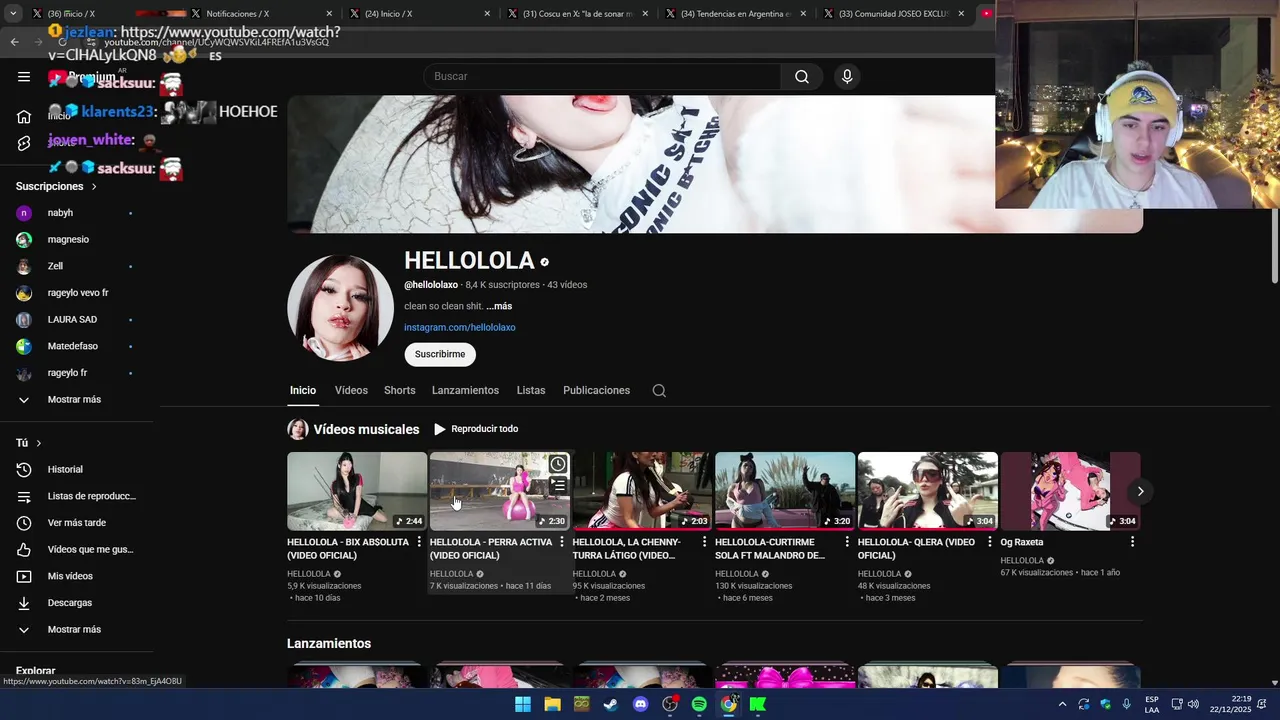Open options menu for QLERA video

click(x=990, y=542)
